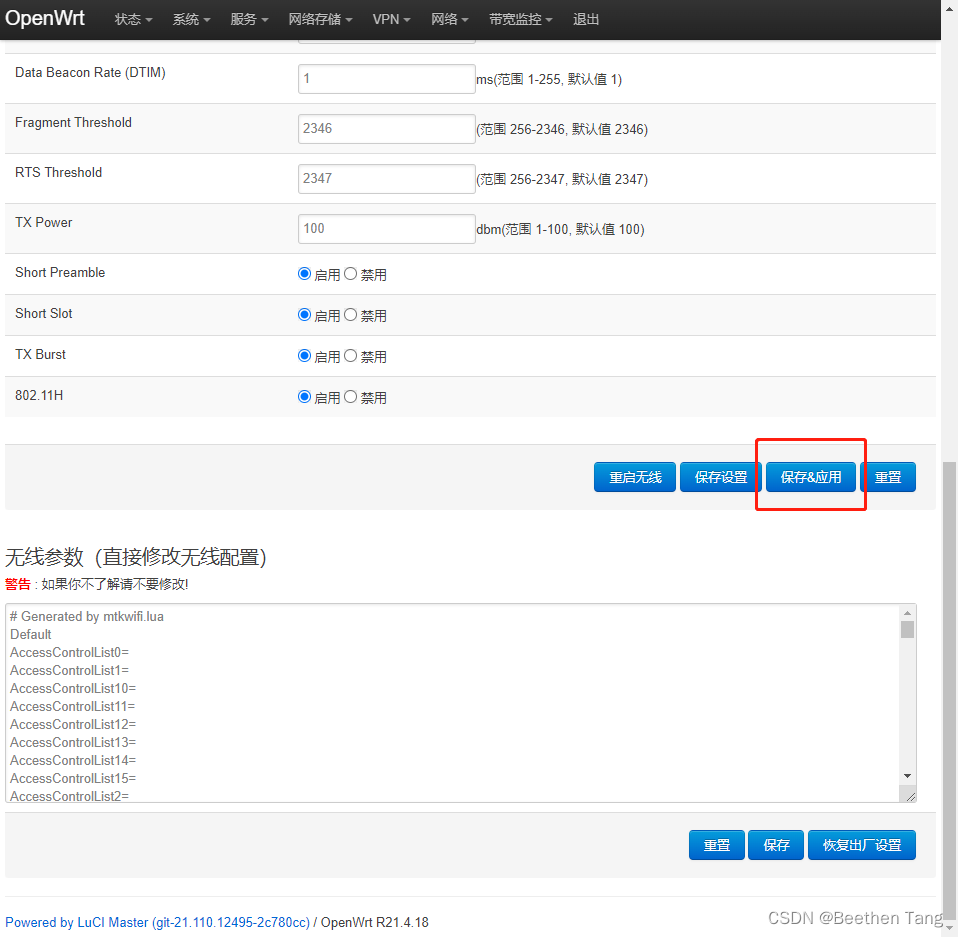Expand the VPN menu
Viewport: 958px width, 937px height.
pos(392,20)
